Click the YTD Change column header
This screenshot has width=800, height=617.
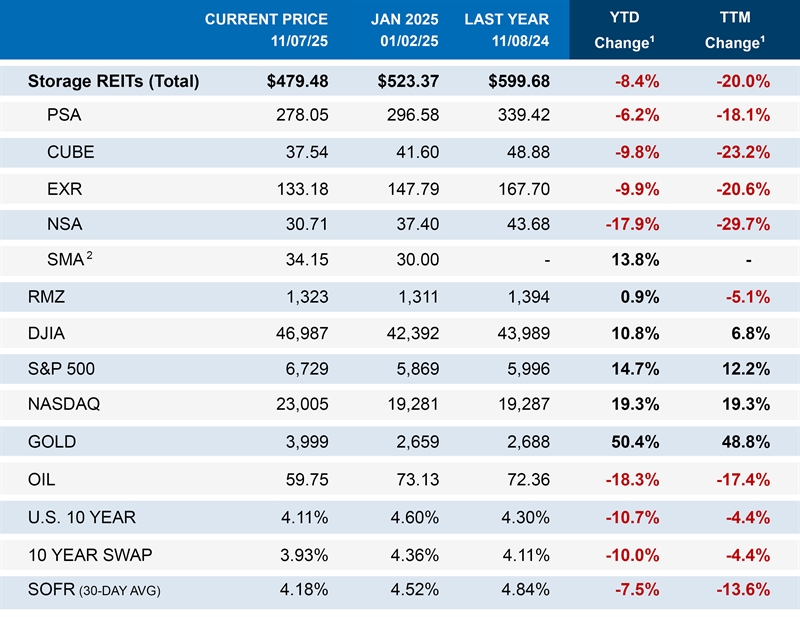(624, 30)
